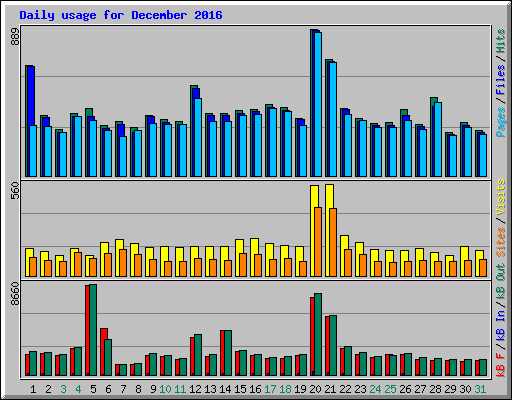512x400 pixels.
Task: Click day 8 on the x-axis
Action: (138, 389)
